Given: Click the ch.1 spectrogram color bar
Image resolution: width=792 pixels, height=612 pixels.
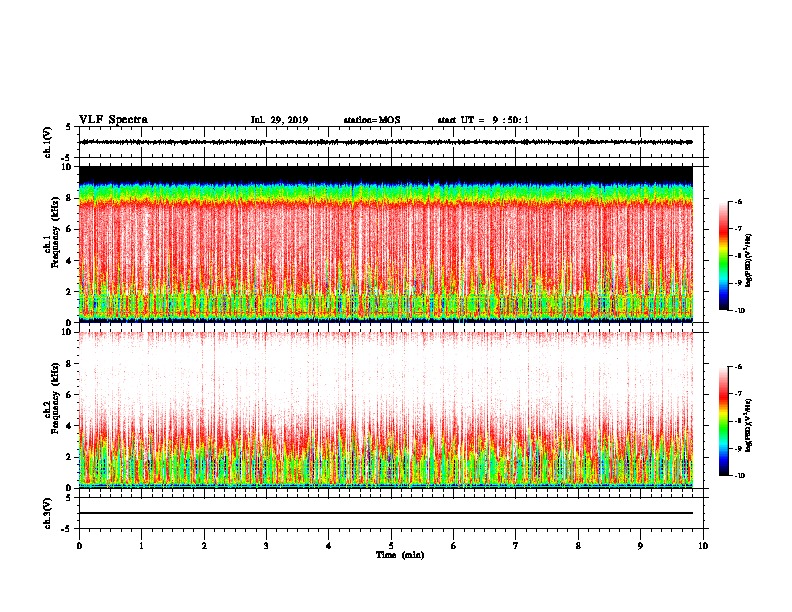Looking at the screenshot, I should (x=724, y=256).
